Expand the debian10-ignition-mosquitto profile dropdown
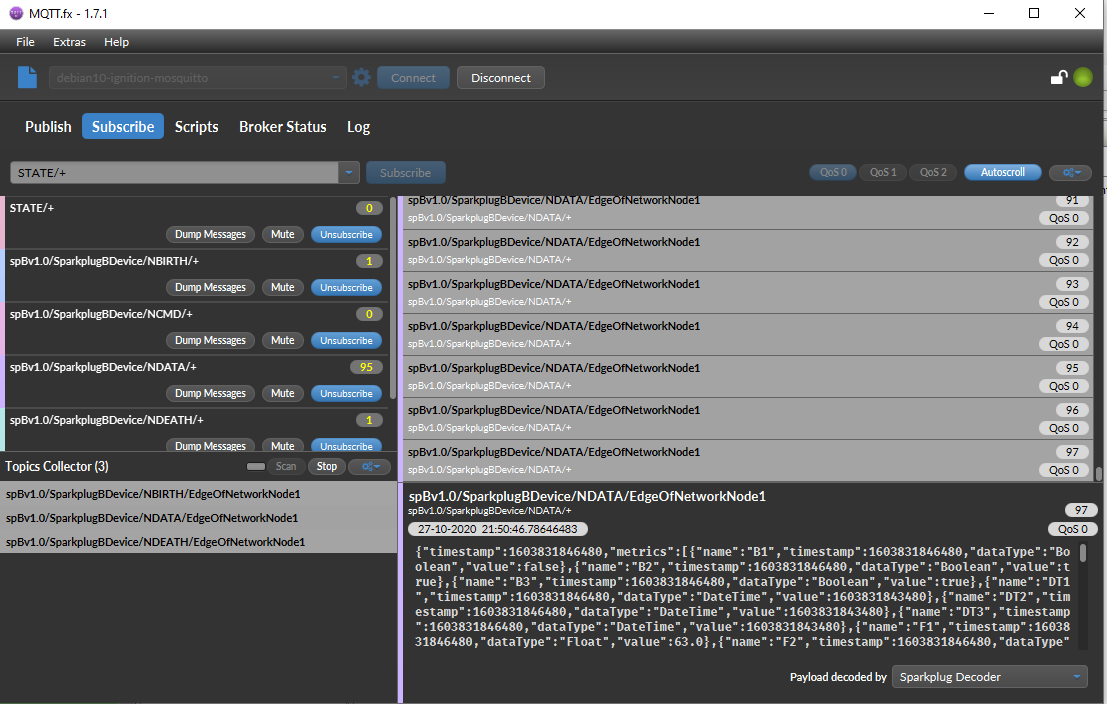 pyautogui.click(x=337, y=77)
